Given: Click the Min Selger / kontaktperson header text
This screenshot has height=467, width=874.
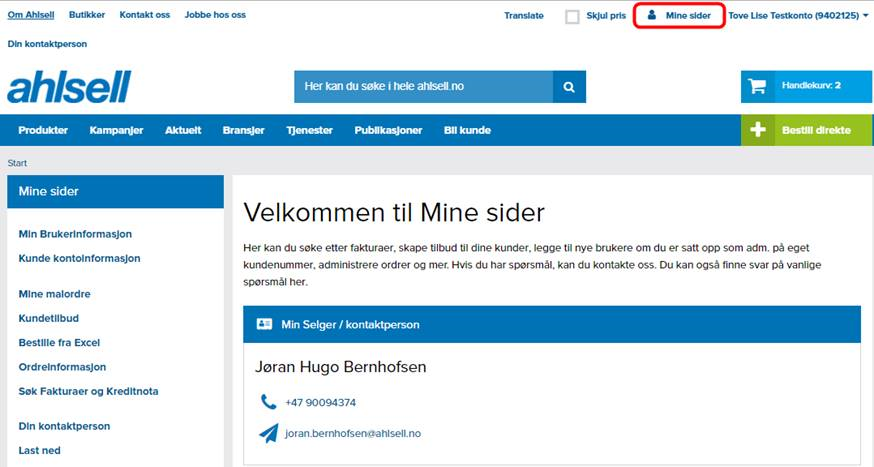Looking at the screenshot, I should [350, 324].
